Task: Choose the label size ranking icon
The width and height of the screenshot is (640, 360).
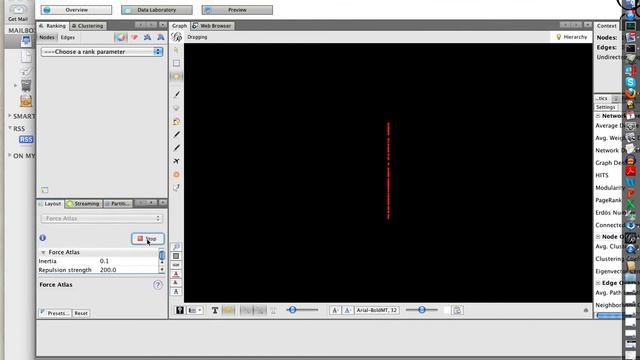Action: pos(161,37)
